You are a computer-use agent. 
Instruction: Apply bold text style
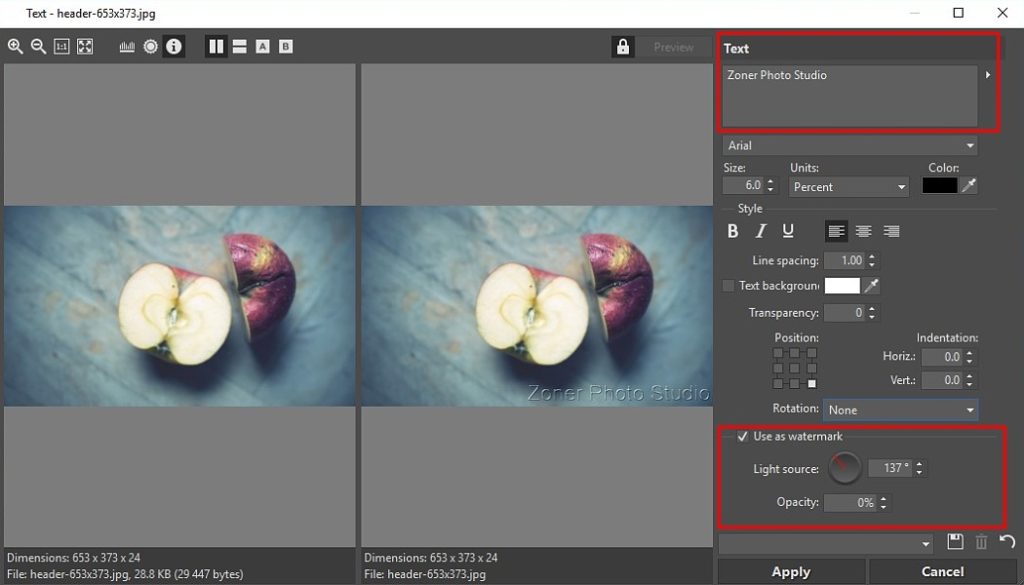[x=733, y=231]
